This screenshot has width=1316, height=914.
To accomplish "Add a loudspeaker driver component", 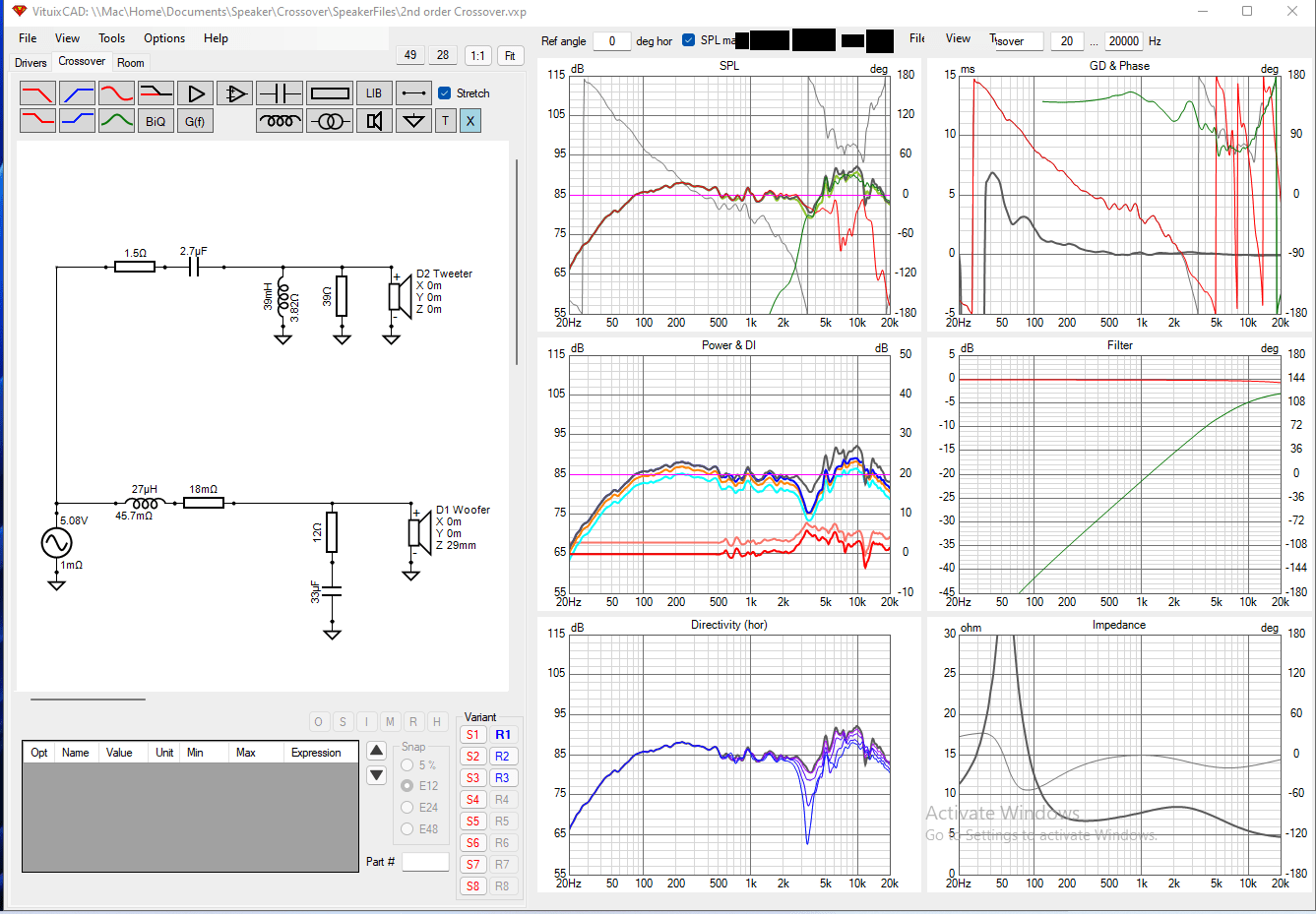I will coord(374,121).
